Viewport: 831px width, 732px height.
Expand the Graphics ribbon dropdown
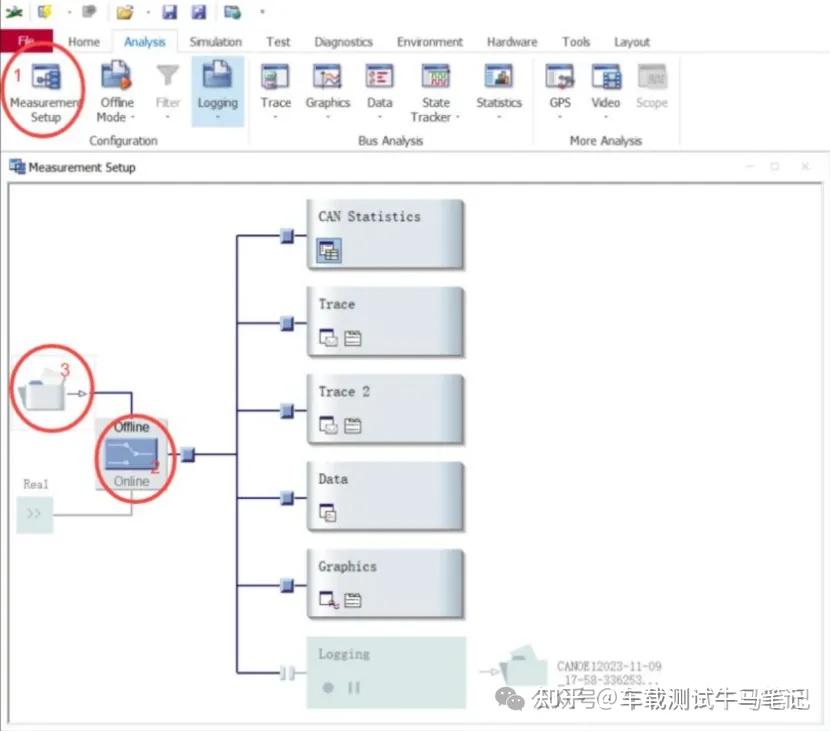[328, 117]
